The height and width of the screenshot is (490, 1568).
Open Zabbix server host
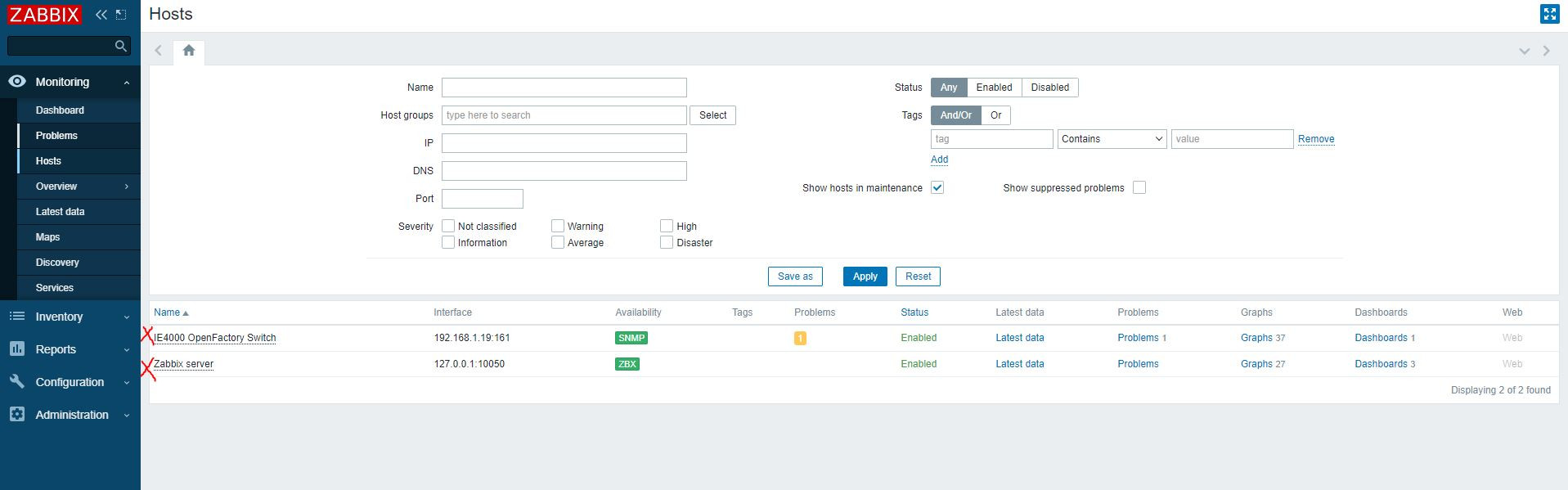click(183, 364)
